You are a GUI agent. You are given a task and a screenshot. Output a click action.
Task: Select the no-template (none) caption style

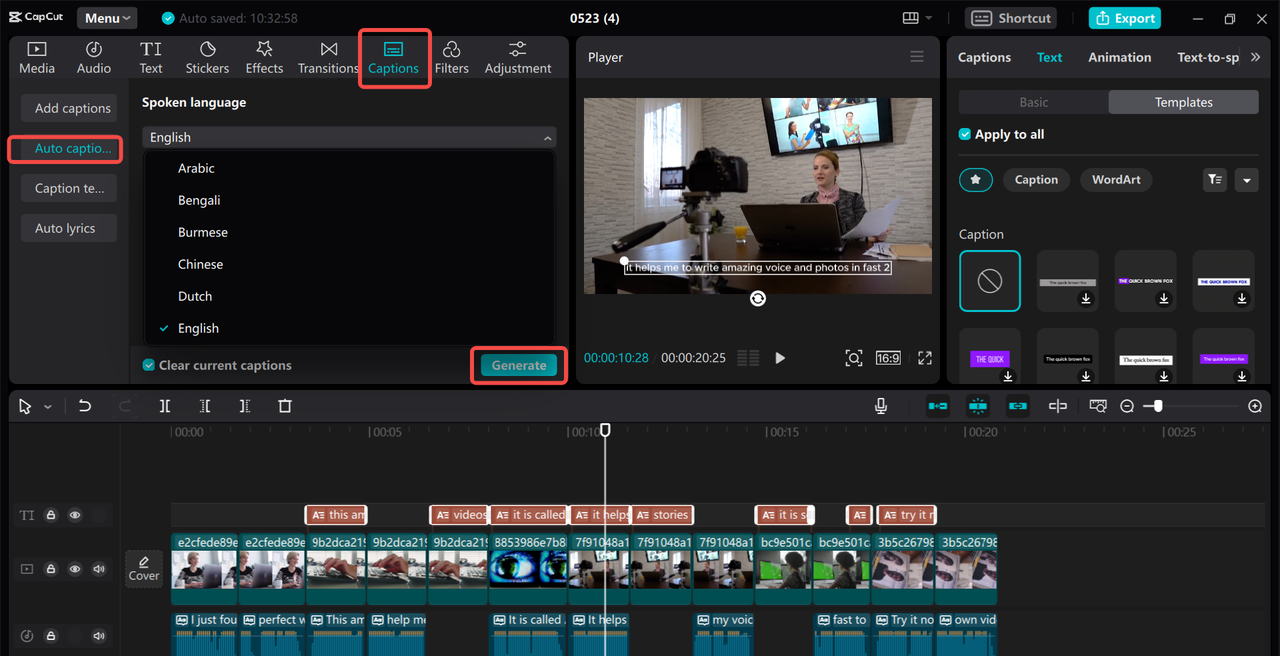pyautogui.click(x=990, y=281)
